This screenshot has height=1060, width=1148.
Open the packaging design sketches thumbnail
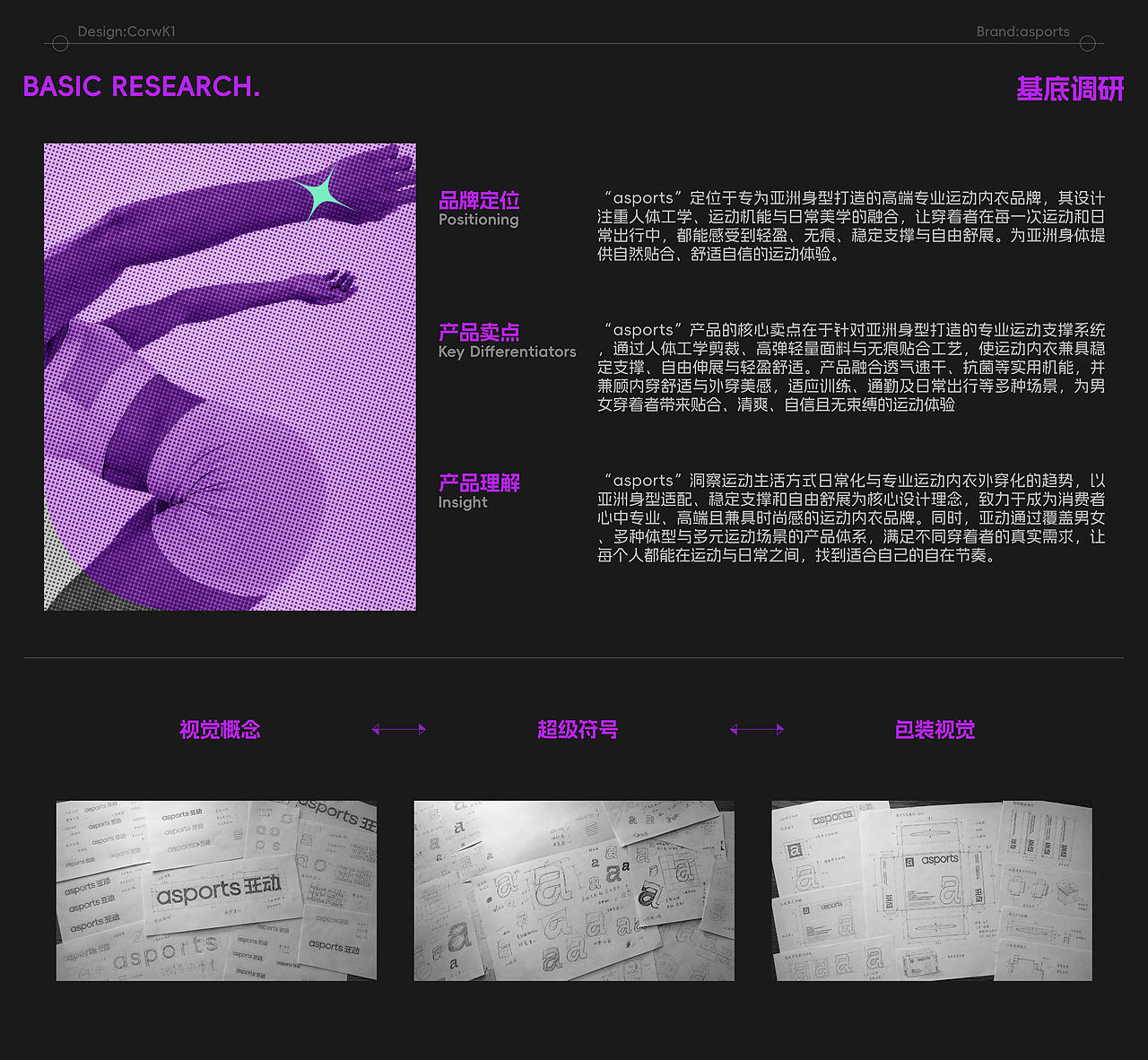(x=932, y=891)
